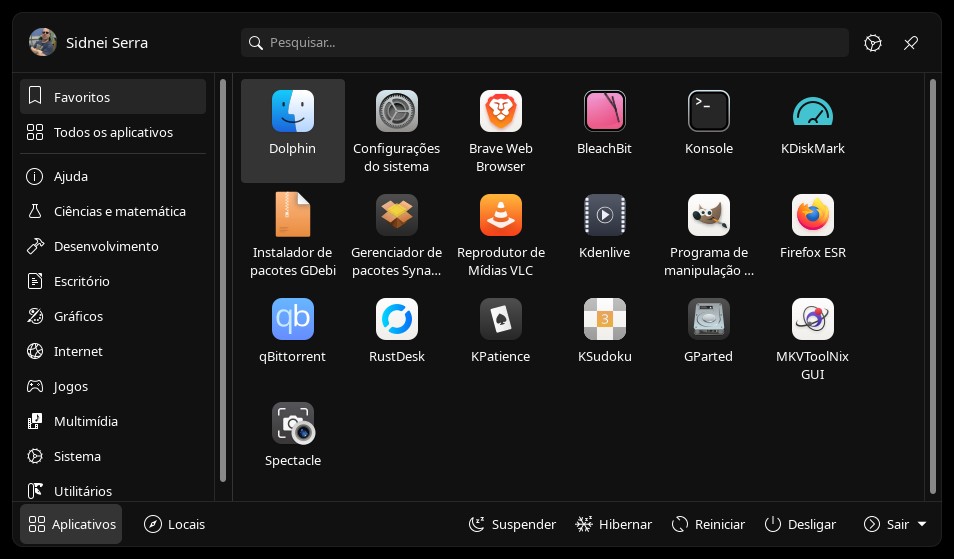Select the Escritório category

tap(113, 281)
